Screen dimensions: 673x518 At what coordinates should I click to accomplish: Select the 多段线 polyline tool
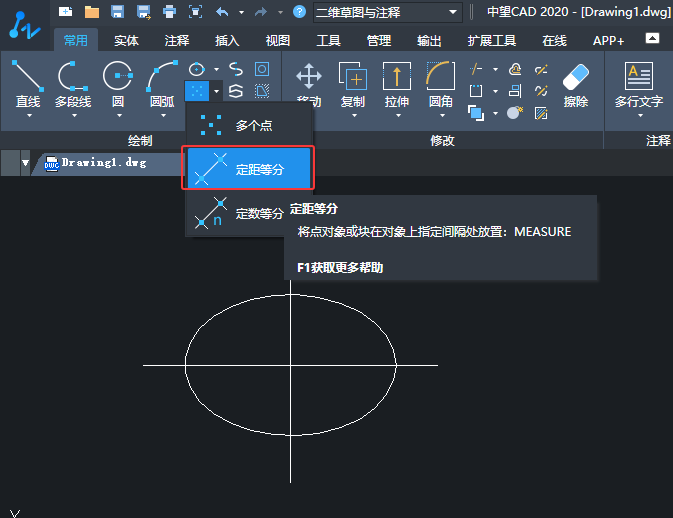pos(73,83)
